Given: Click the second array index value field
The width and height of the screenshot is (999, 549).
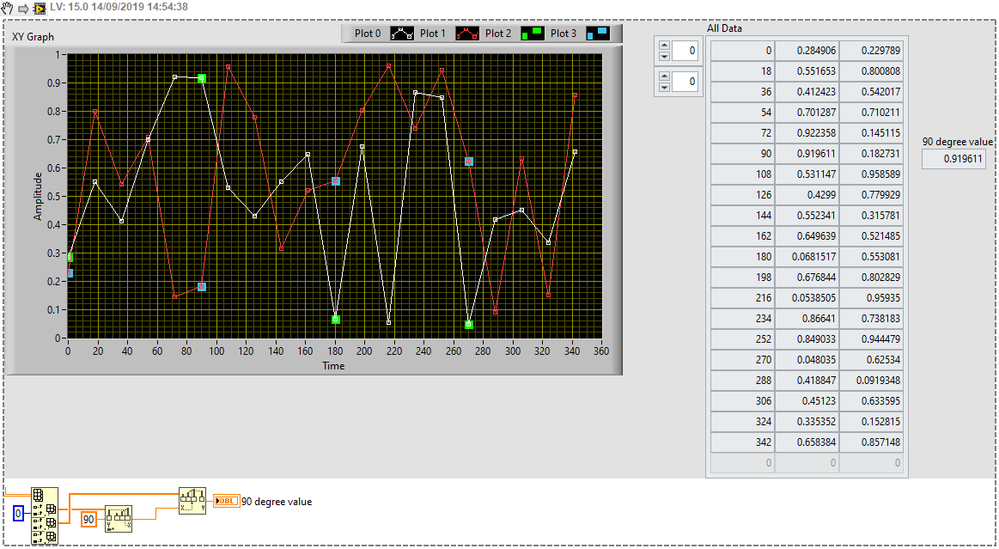Looking at the screenshot, I should click(685, 82).
